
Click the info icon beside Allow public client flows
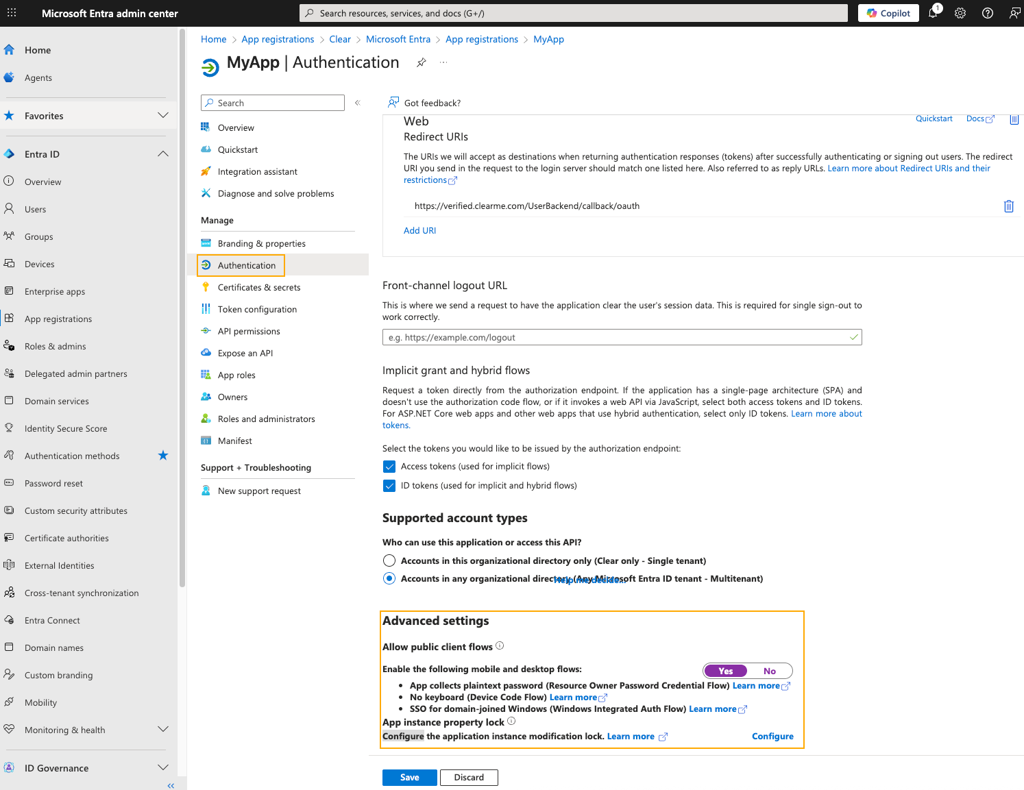[x=500, y=646]
